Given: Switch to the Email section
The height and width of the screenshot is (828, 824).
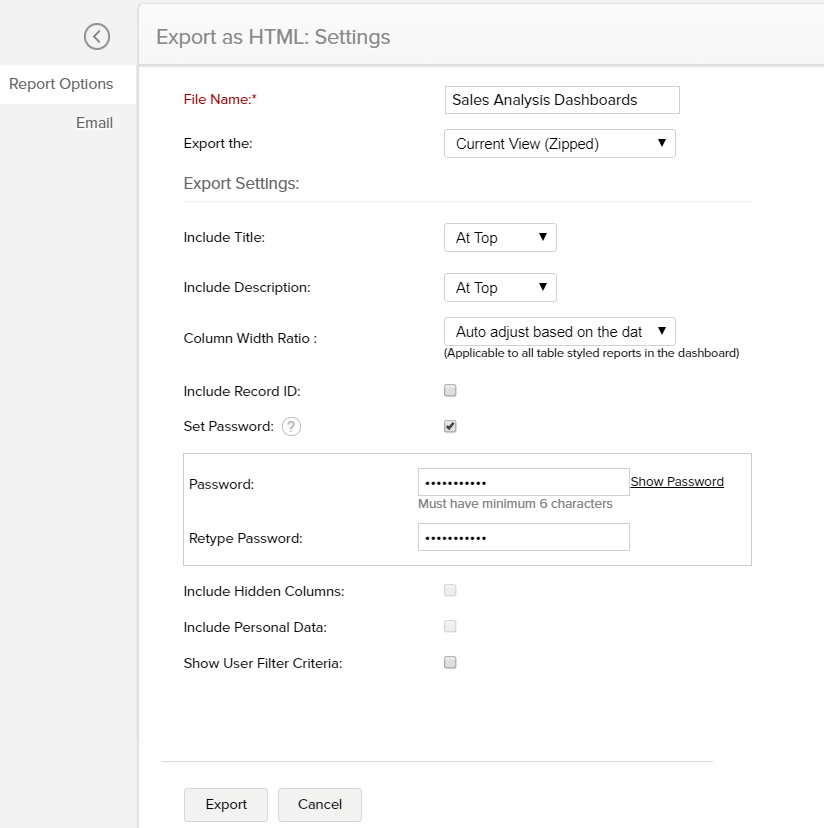Looking at the screenshot, I should tap(94, 122).
